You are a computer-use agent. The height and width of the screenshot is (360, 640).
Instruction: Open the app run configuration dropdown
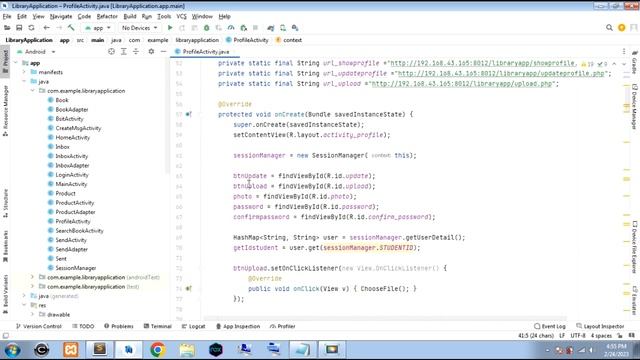click(98, 28)
